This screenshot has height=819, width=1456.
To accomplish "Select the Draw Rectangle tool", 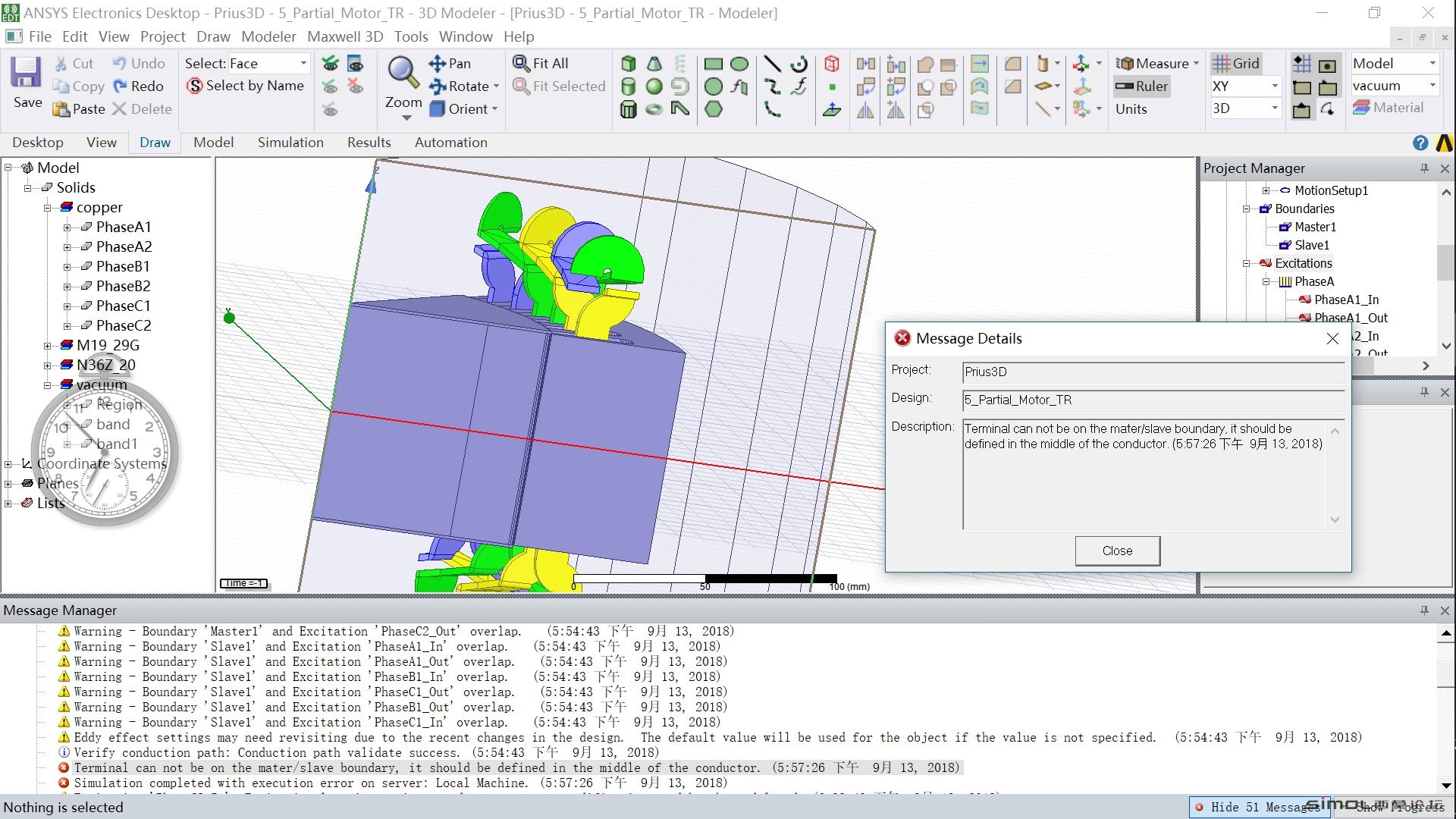I will pyautogui.click(x=713, y=64).
